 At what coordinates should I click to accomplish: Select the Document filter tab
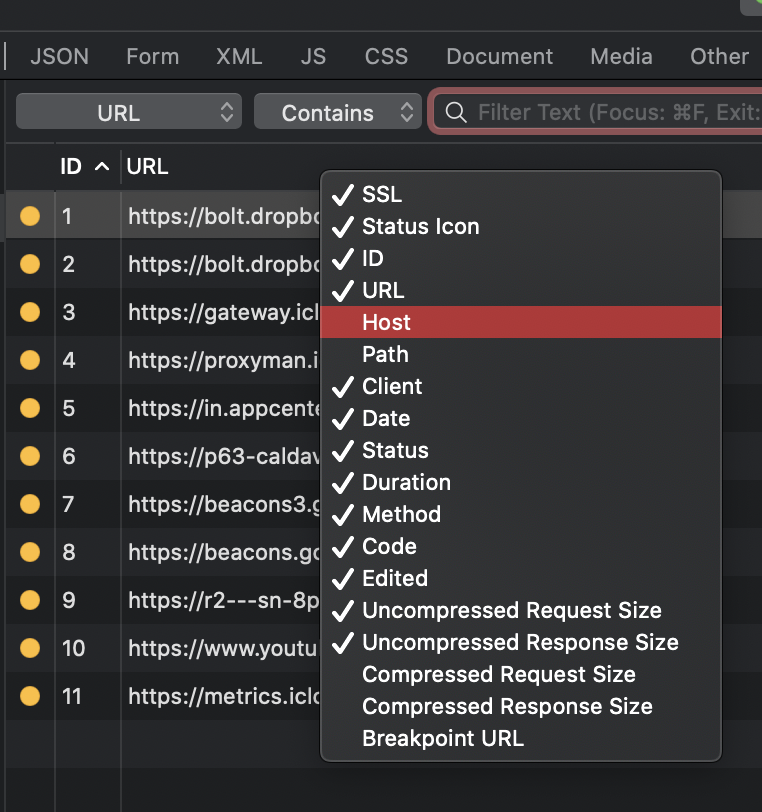pyautogui.click(x=499, y=56)
